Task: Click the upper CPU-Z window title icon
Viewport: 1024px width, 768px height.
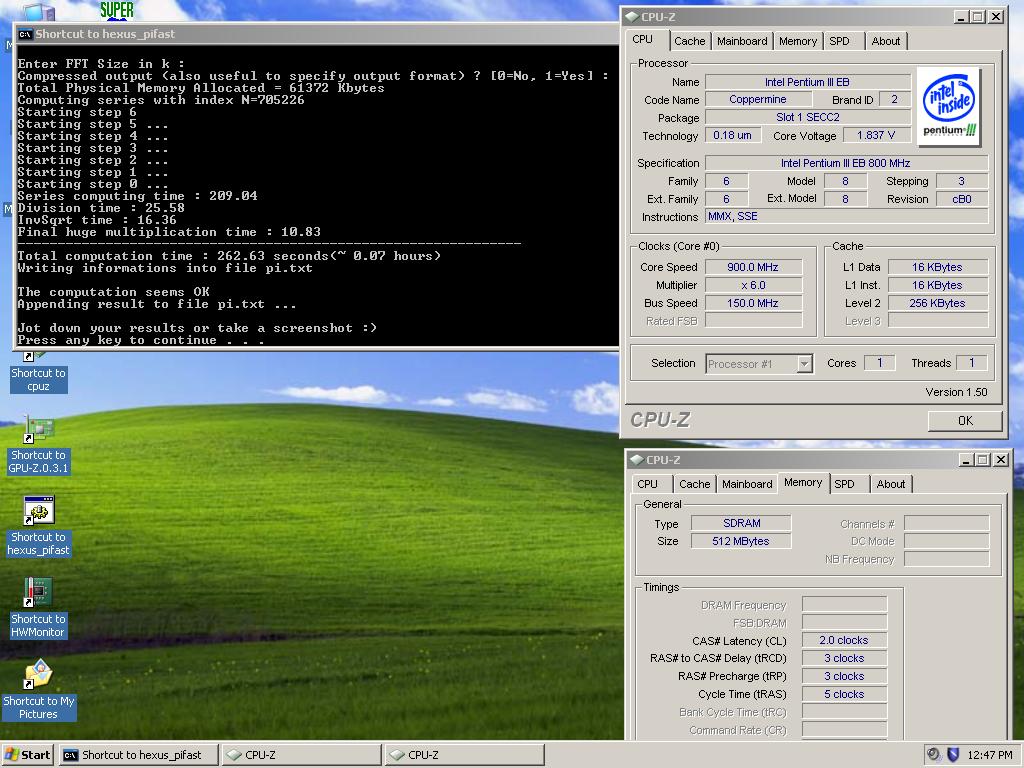Action: (x=632, y=17)
